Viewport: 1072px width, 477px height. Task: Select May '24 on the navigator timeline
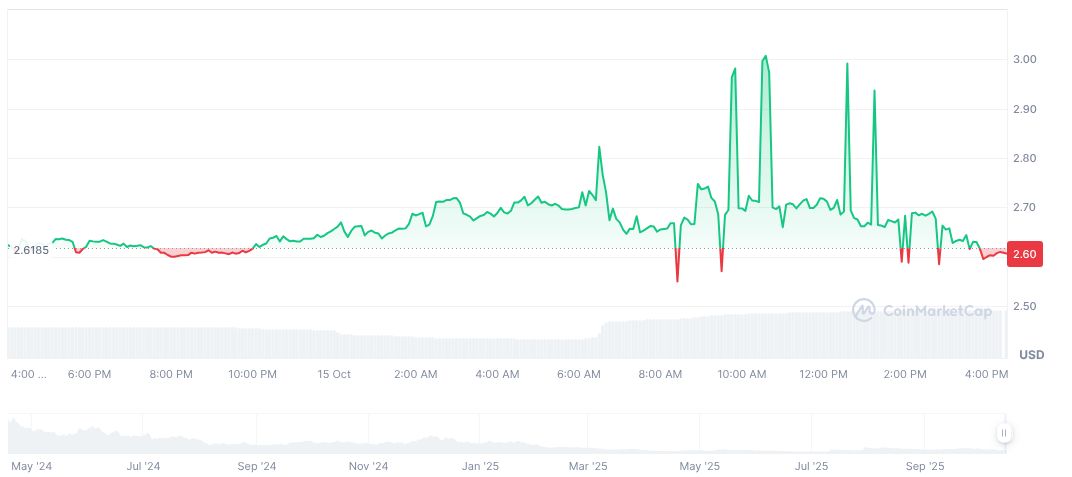click(x=32, y=466)
